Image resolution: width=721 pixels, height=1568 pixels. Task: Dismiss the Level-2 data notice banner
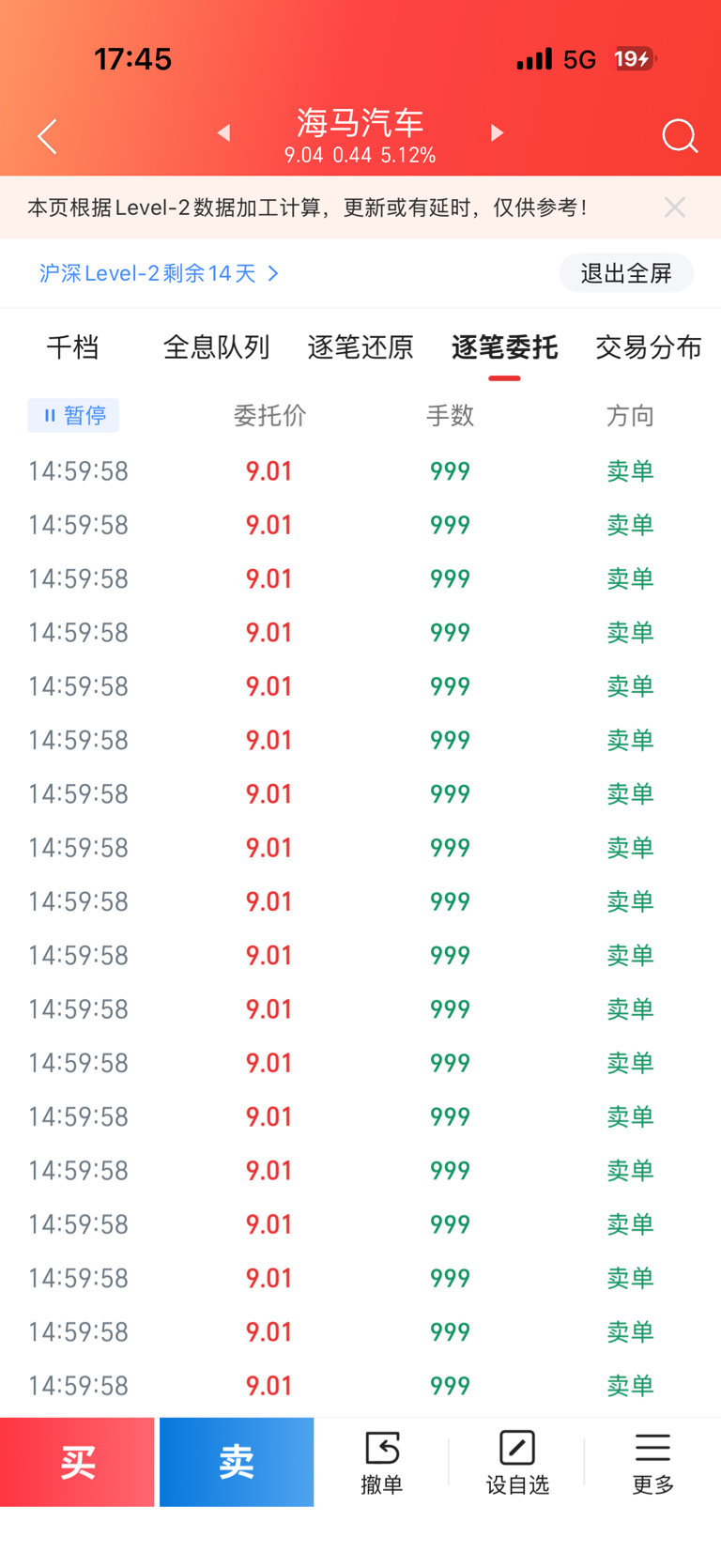click(x=674, y=208)
